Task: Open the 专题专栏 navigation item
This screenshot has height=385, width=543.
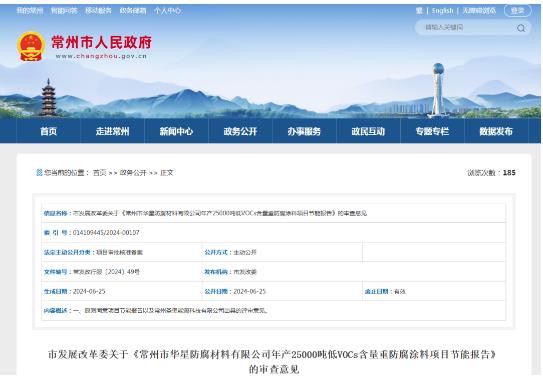Action: tap(432, 131)
